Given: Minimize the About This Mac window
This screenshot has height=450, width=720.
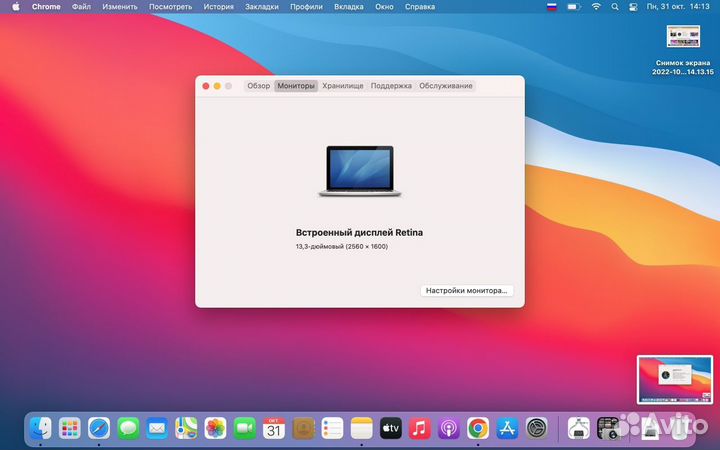Looking at the screenshot, I should 217,86.
